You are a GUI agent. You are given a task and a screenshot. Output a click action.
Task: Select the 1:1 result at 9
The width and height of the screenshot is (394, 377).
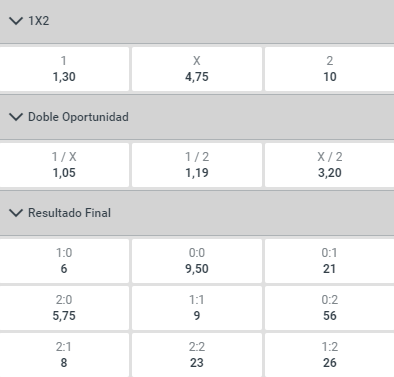click(197, 308)
